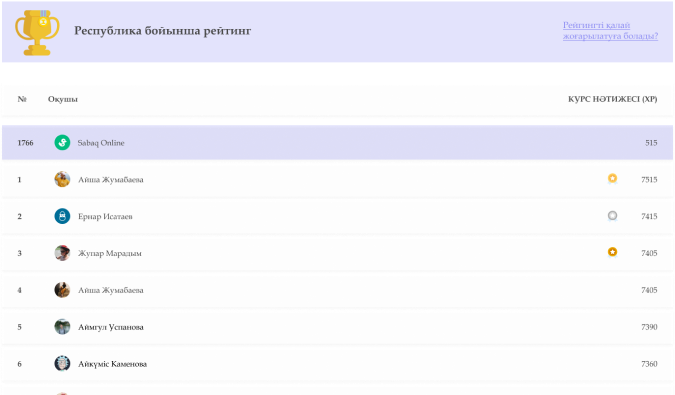Screen dimensions: 675x395
Task: Click the silver medal badge beside 7415
Action: pyautogui.click(x=612, y=215)
